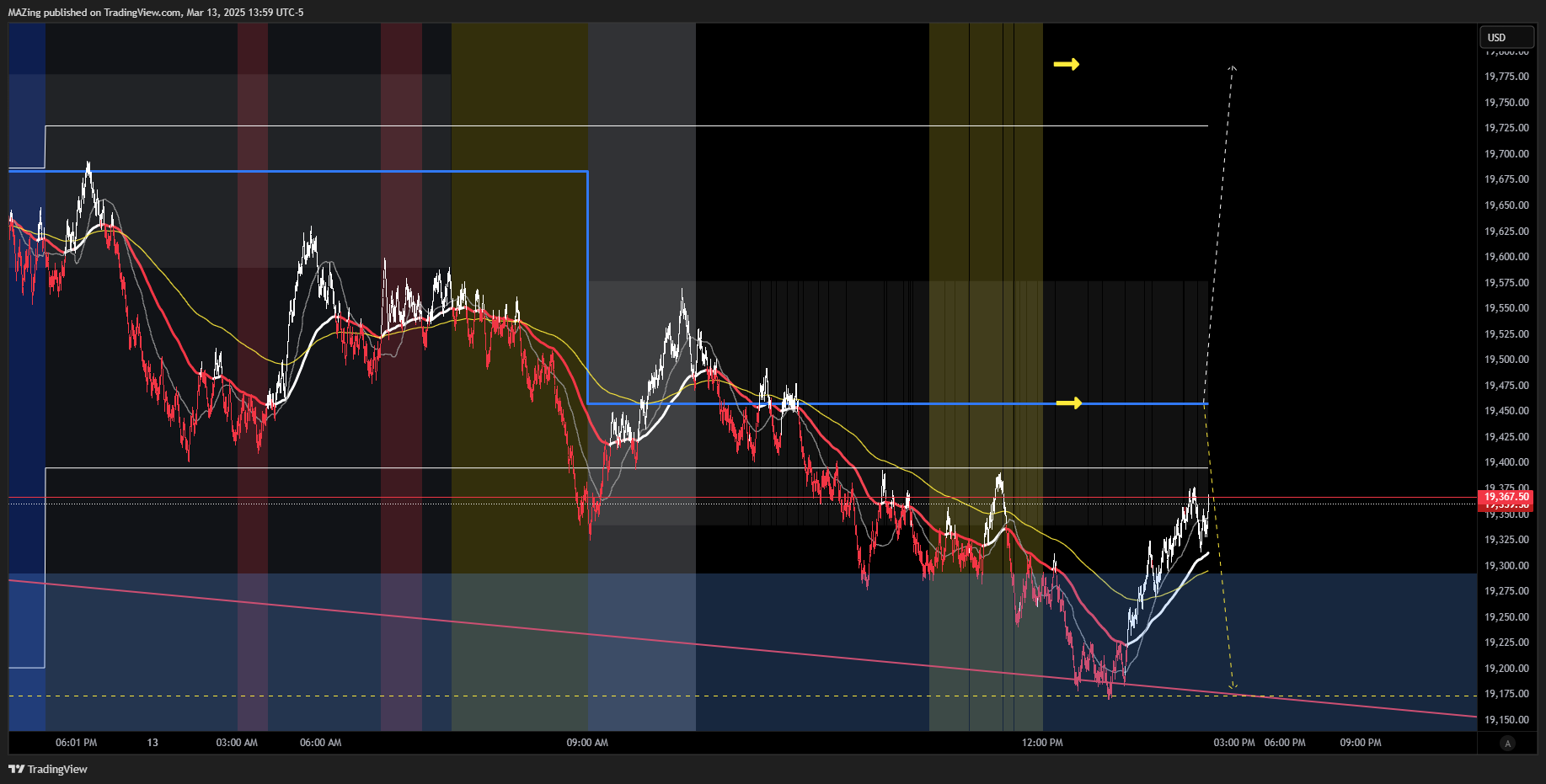Toggle the auto-scale 'A' button
Viewport: 1546px width, 784px height.
tap(1507, 743)
